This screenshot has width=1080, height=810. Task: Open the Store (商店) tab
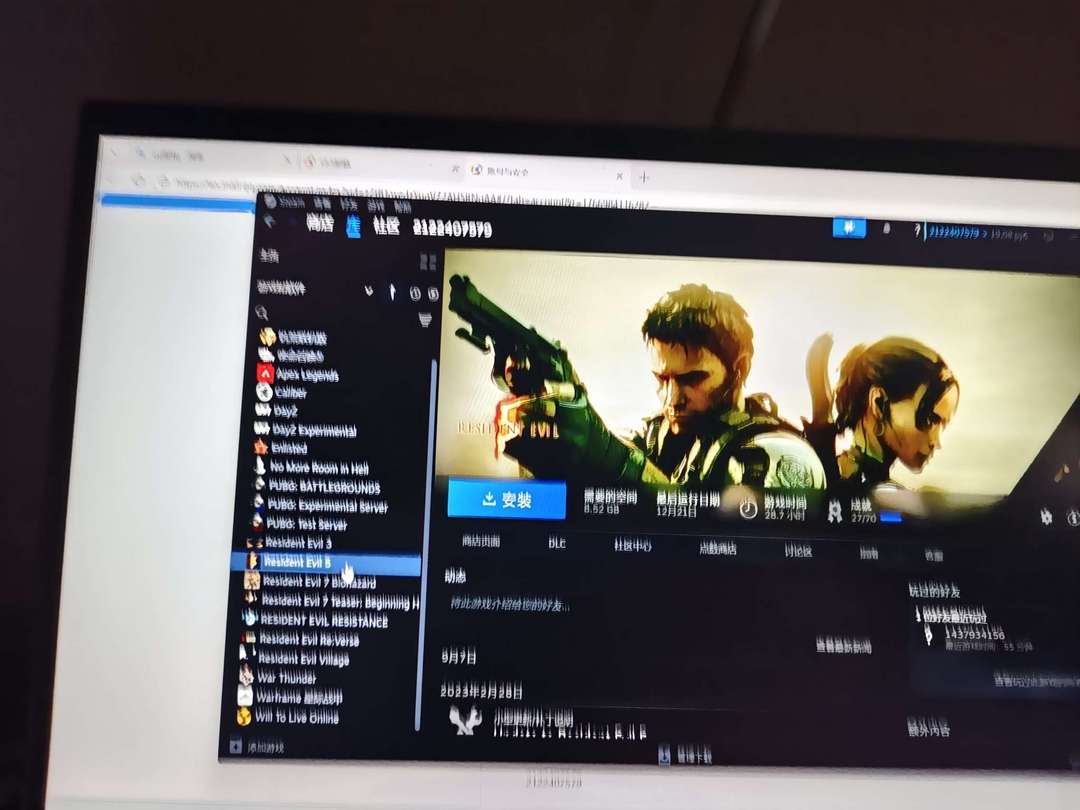tap(319, 224)
